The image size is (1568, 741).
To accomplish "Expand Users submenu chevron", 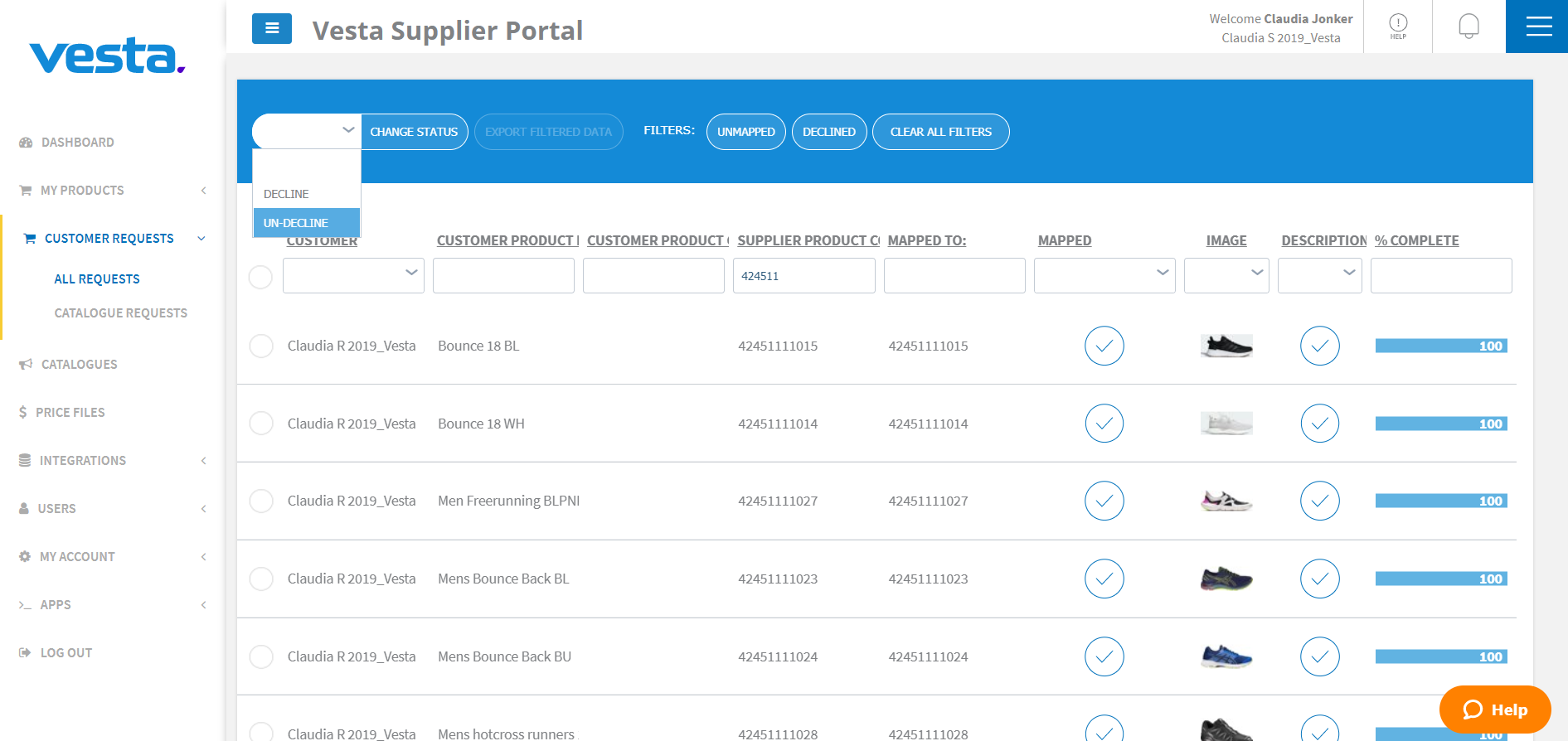I will (x=203, y=509).
